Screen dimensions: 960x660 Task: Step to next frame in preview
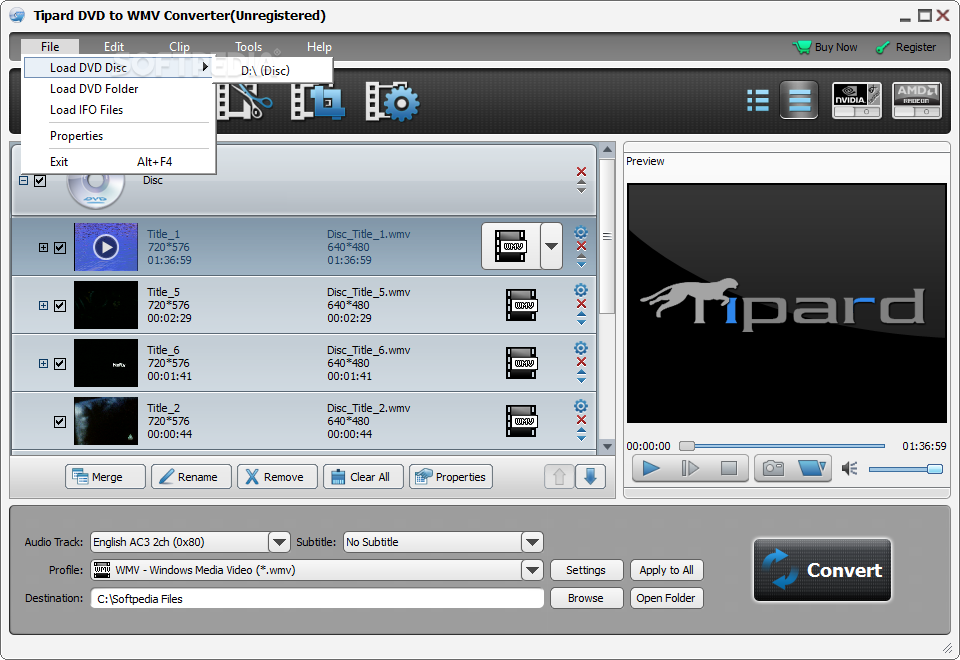(690, 468)
